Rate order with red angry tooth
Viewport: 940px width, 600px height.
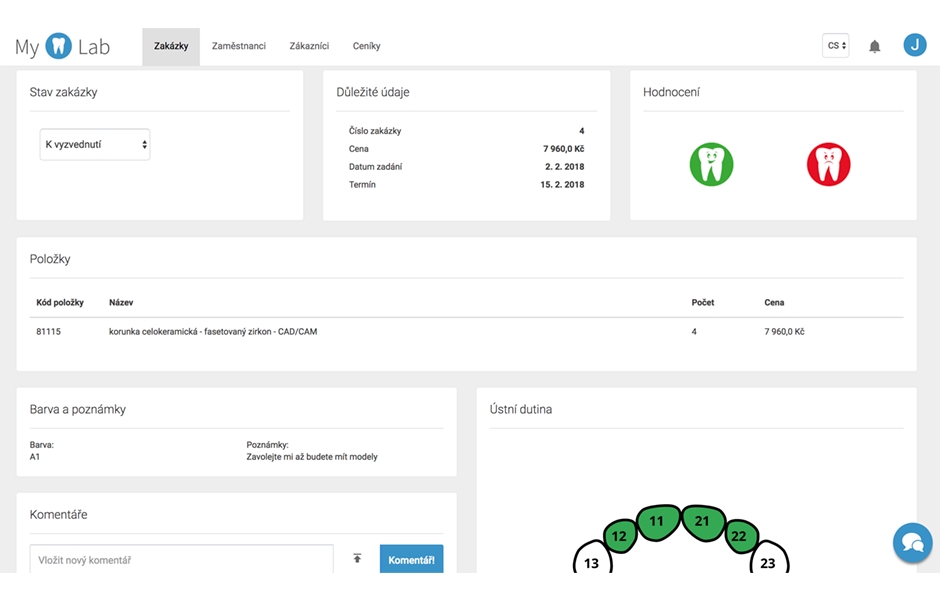click(x=828, y=164)
